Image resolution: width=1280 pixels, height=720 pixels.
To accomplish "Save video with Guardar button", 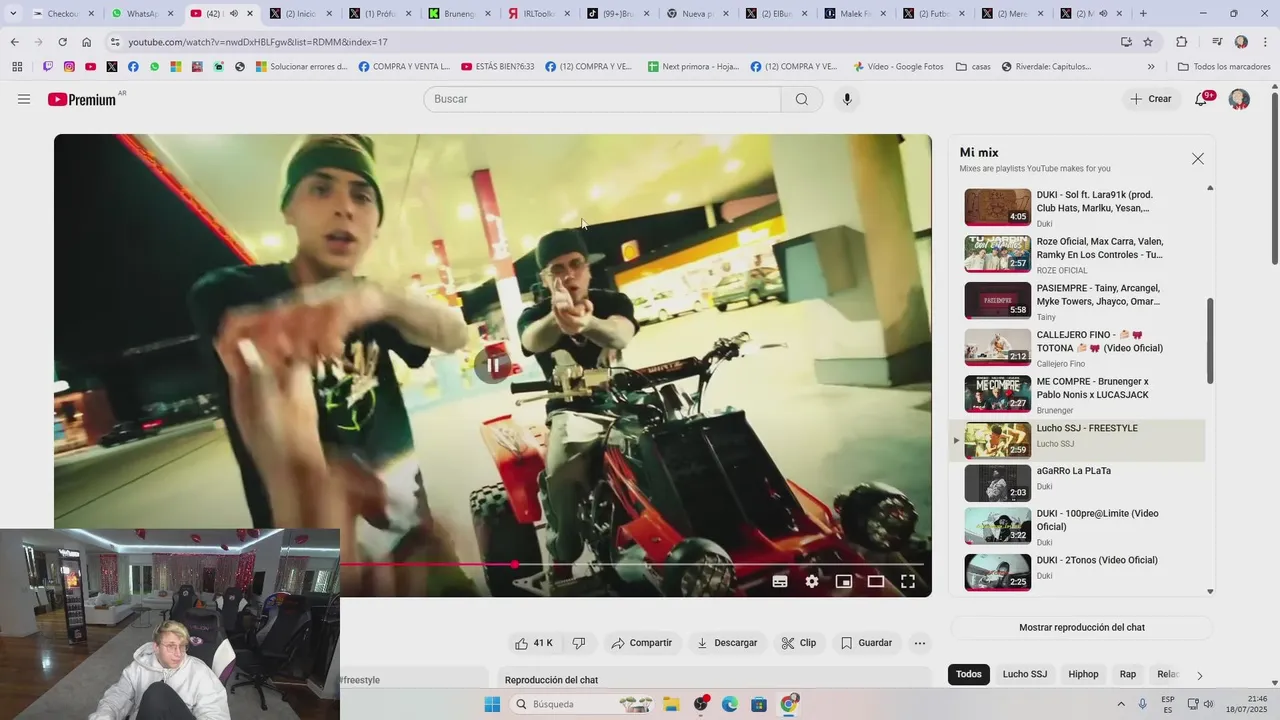I will point(866,643).
